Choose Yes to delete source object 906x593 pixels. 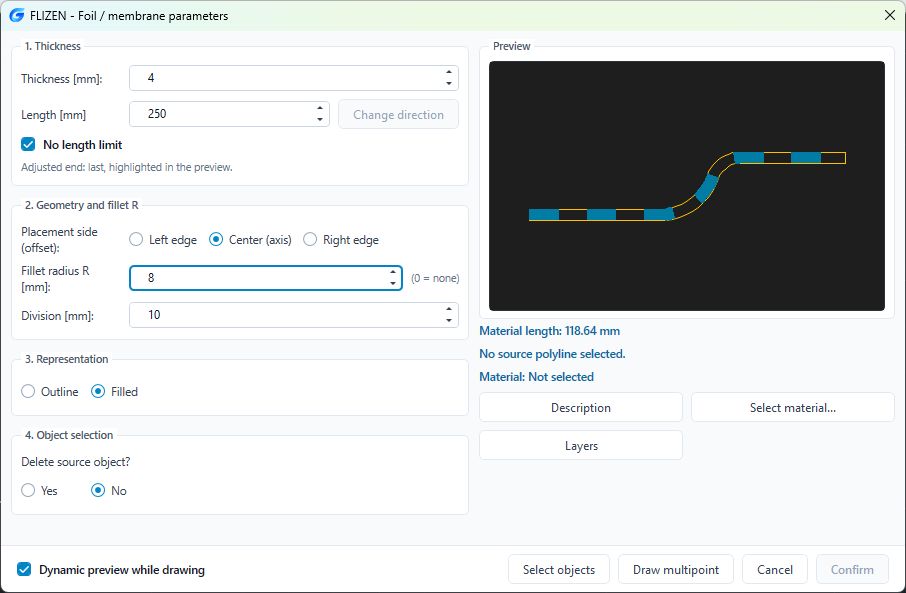(28, 490)
